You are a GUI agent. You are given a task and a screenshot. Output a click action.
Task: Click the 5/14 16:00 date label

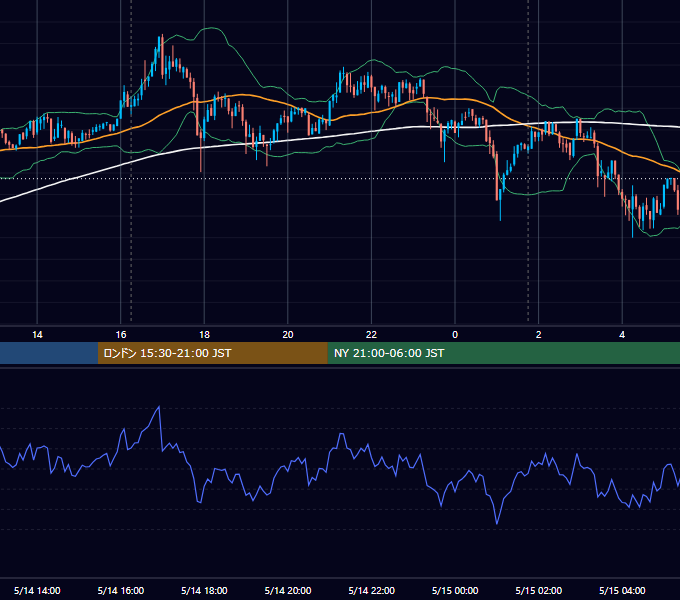coord(121,590)
